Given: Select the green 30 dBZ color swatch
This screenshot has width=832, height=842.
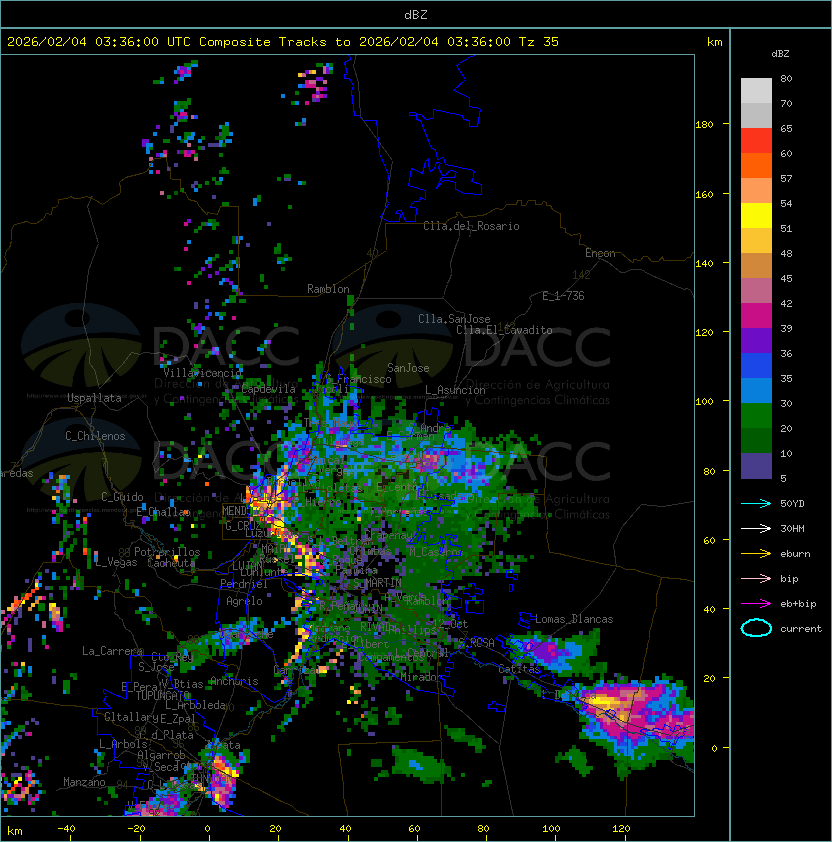Looking at the screenshot, I should [x=756, y=416].
